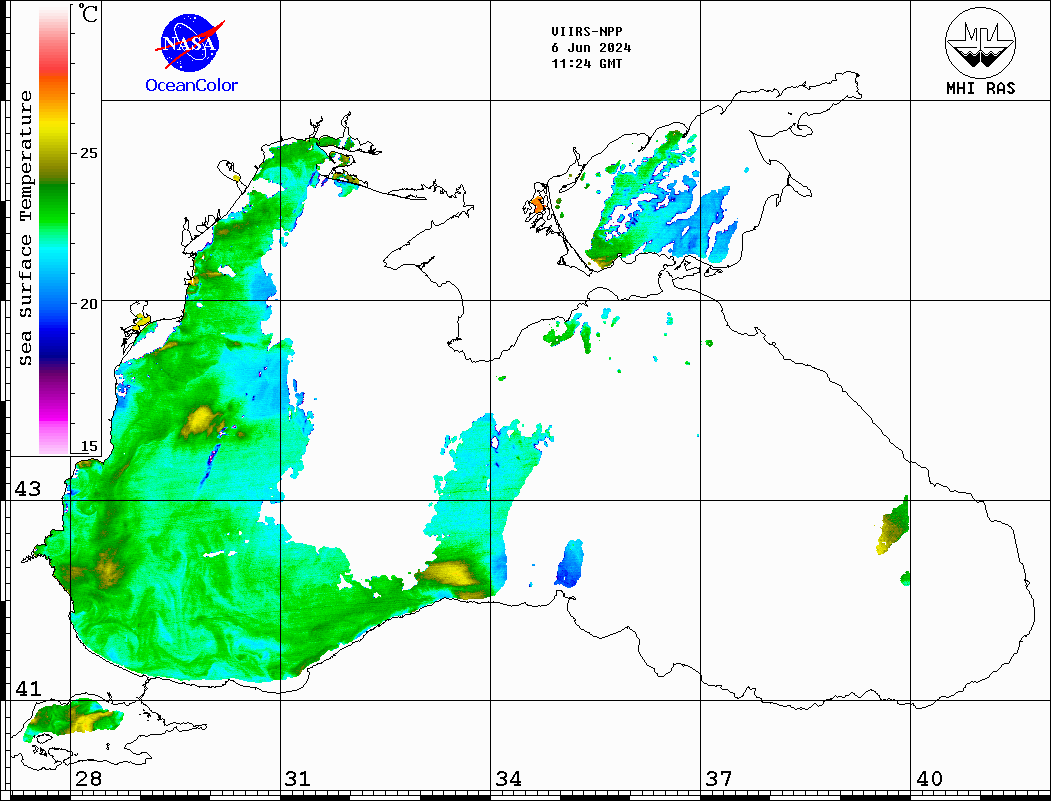The image size is (1051, 801).
Task: Click the 20 tick label on the scale
Action: [x=89, y=304]
